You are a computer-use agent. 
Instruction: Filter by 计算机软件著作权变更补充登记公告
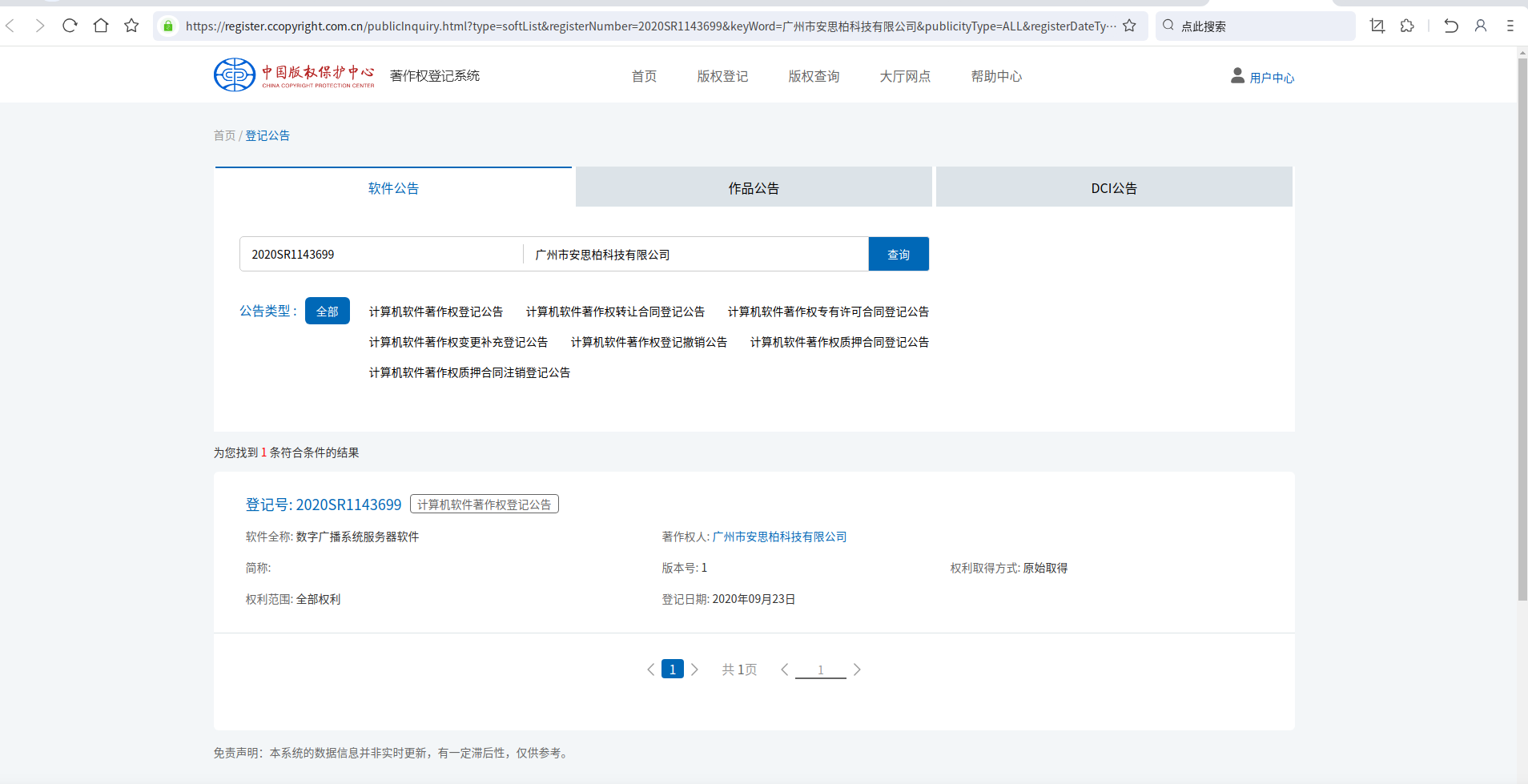[458, 342]
